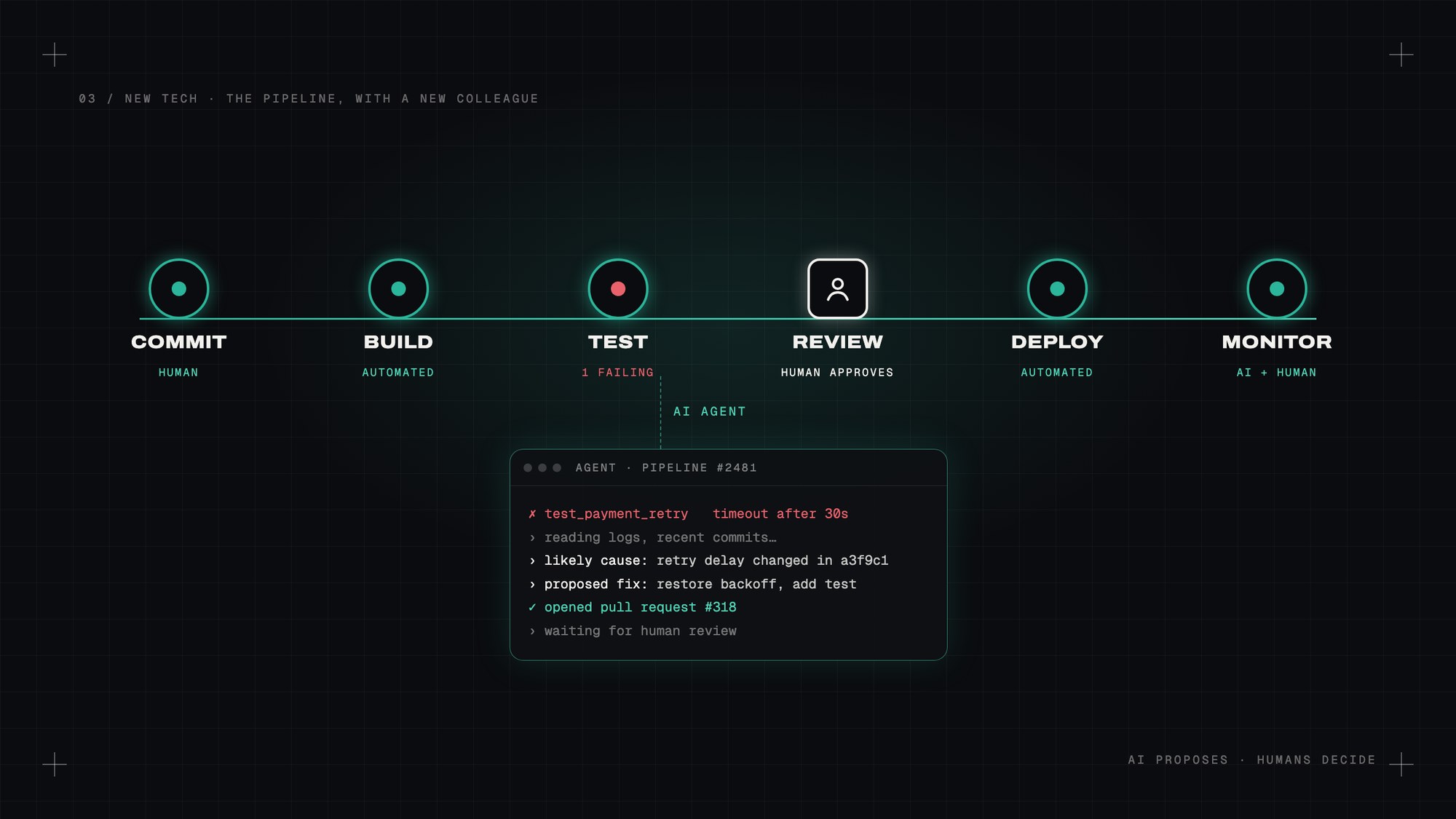Click the HUMAN APPROVES caption
This screenshot has height=819, width=1456.
pyautogui.click(x=837, y=373)
